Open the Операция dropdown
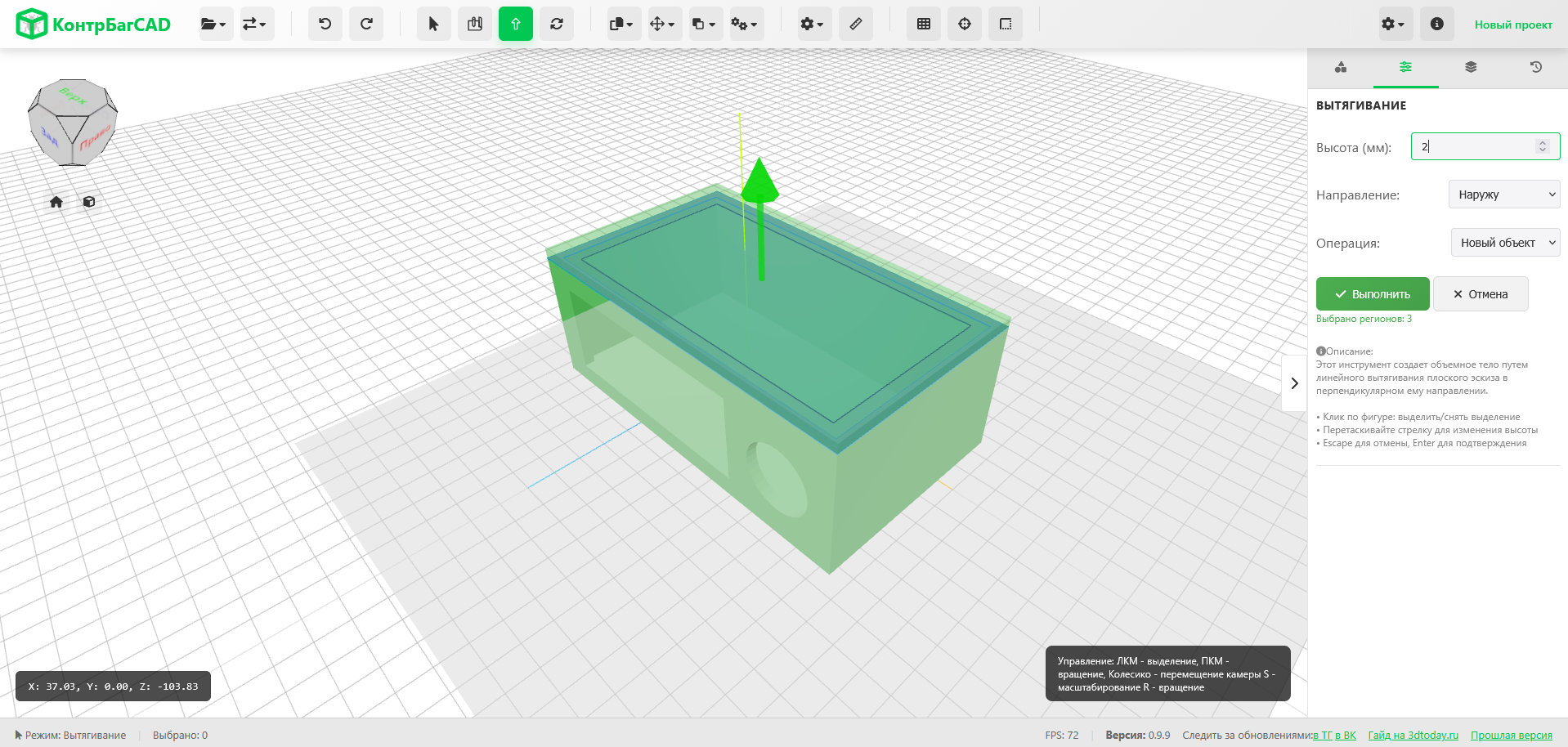 point(1505,243)
